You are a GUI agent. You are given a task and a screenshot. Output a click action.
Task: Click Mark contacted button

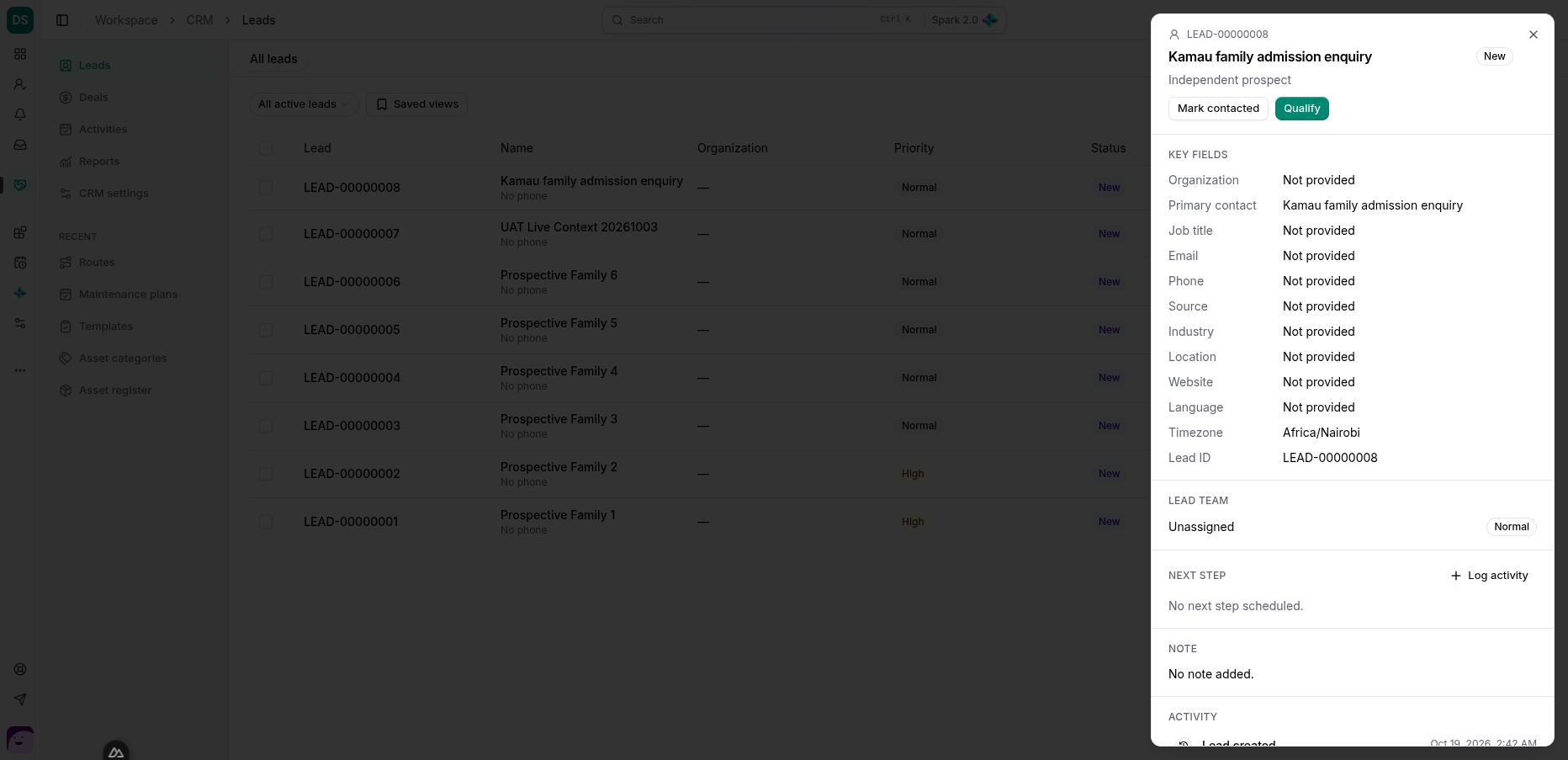pyautogui.click(x=1218, y=109)
